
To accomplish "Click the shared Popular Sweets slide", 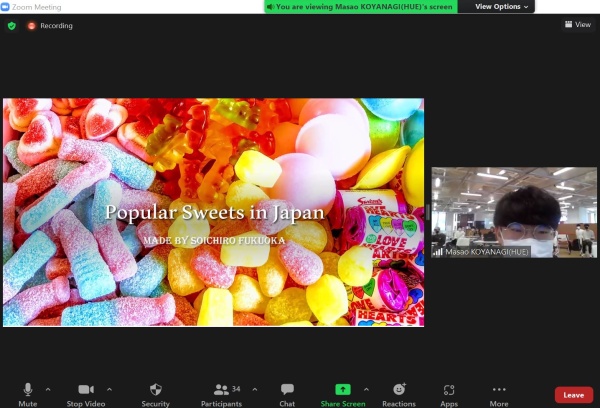I will point(214,212).
